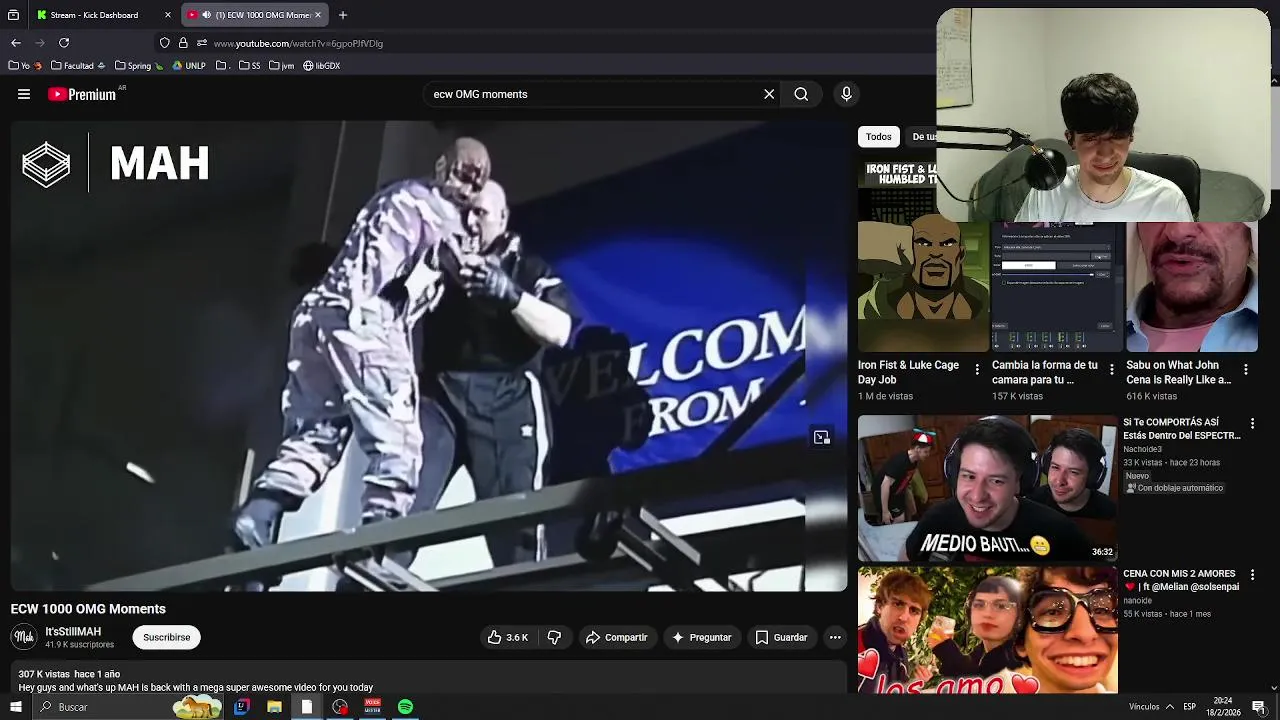Open options for Si te COMPORTÁS video
The height and width of the screenshot is (720, 1280).
(1252, 424)
